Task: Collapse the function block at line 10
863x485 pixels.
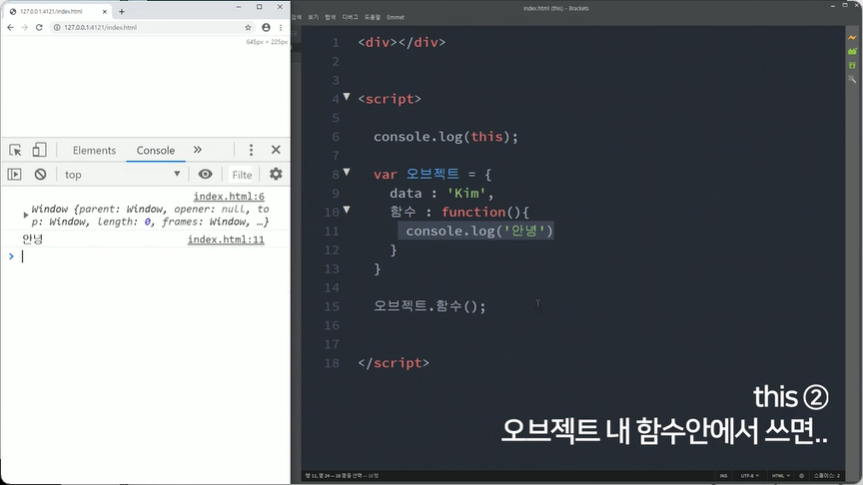Action: coord(346,209)
